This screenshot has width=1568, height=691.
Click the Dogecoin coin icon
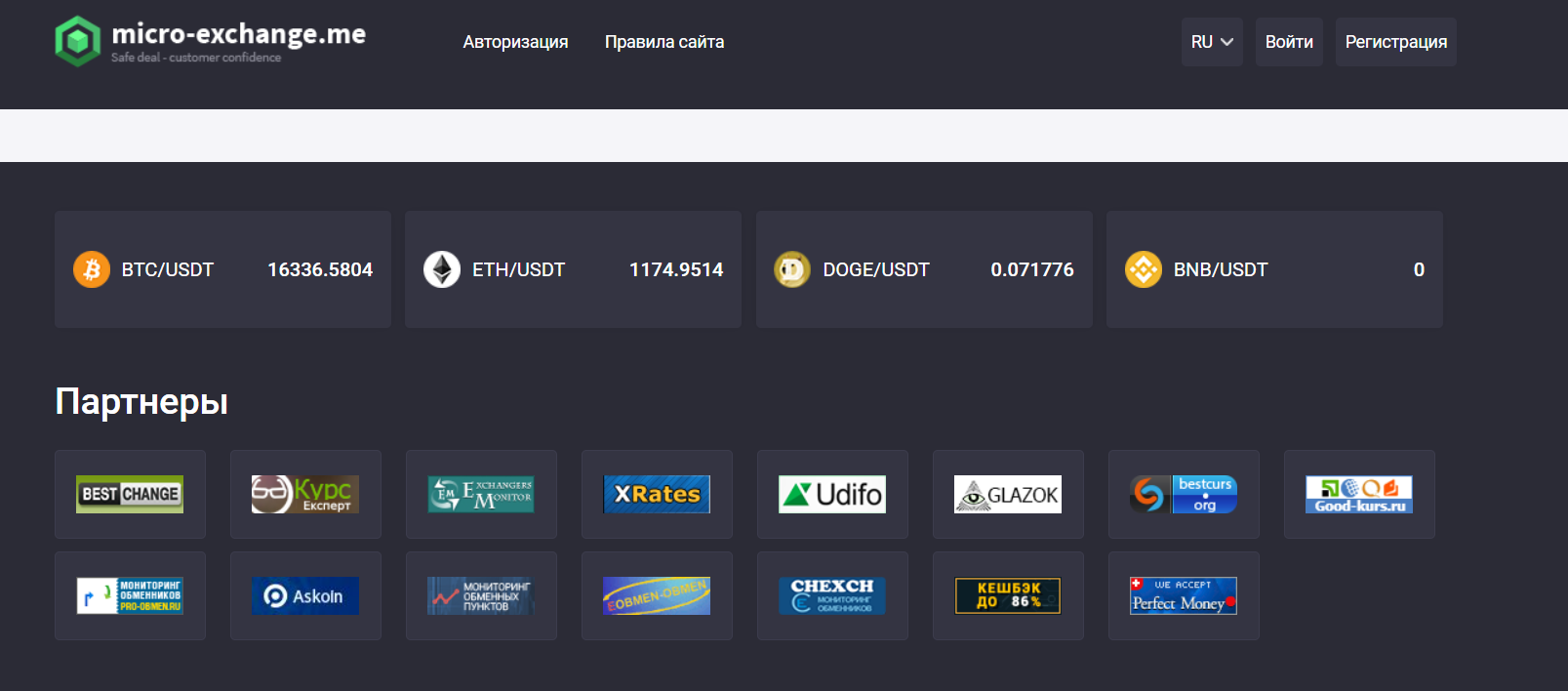coord(792,269)
